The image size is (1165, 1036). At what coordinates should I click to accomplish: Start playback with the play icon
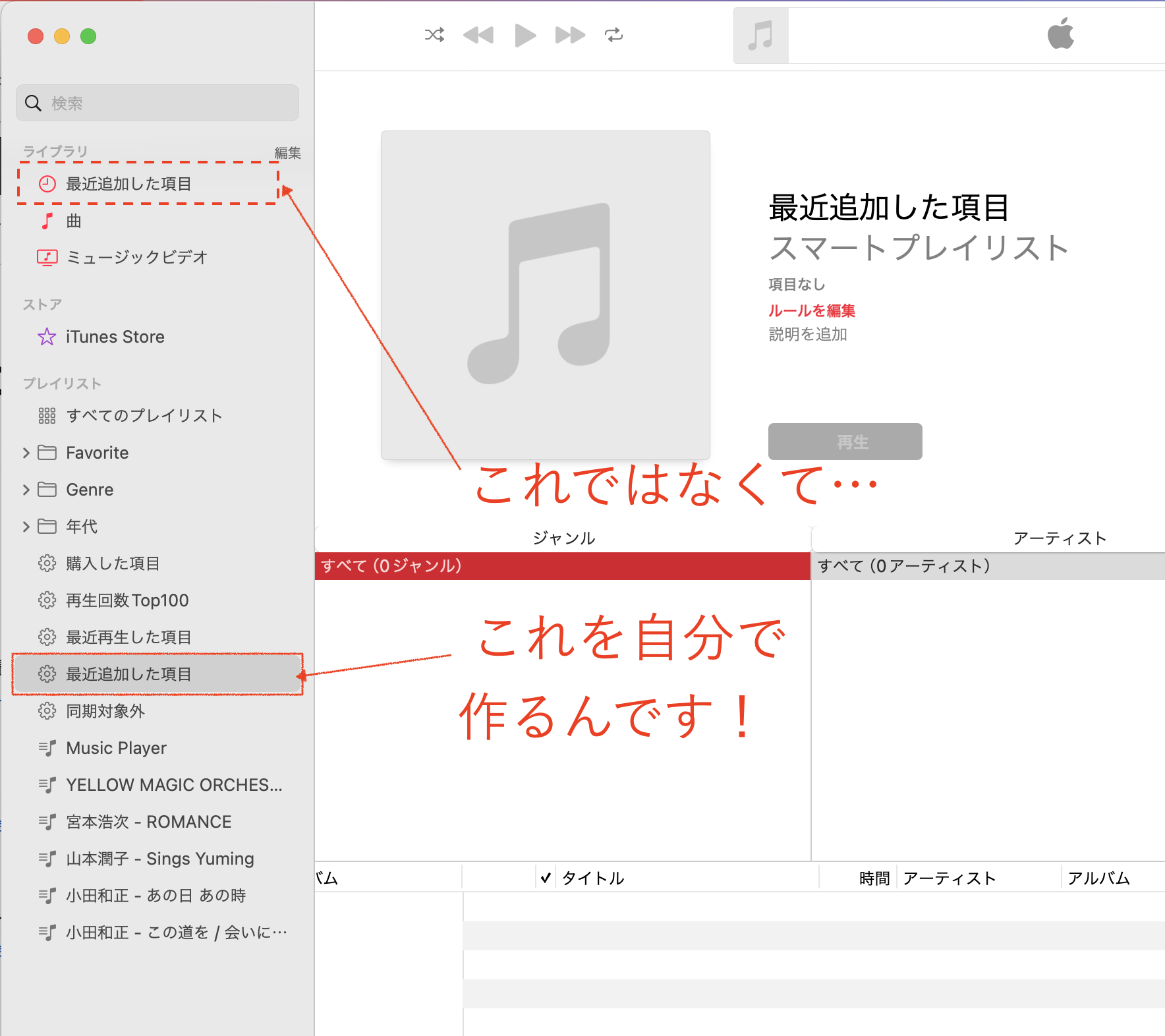point(525,35)
